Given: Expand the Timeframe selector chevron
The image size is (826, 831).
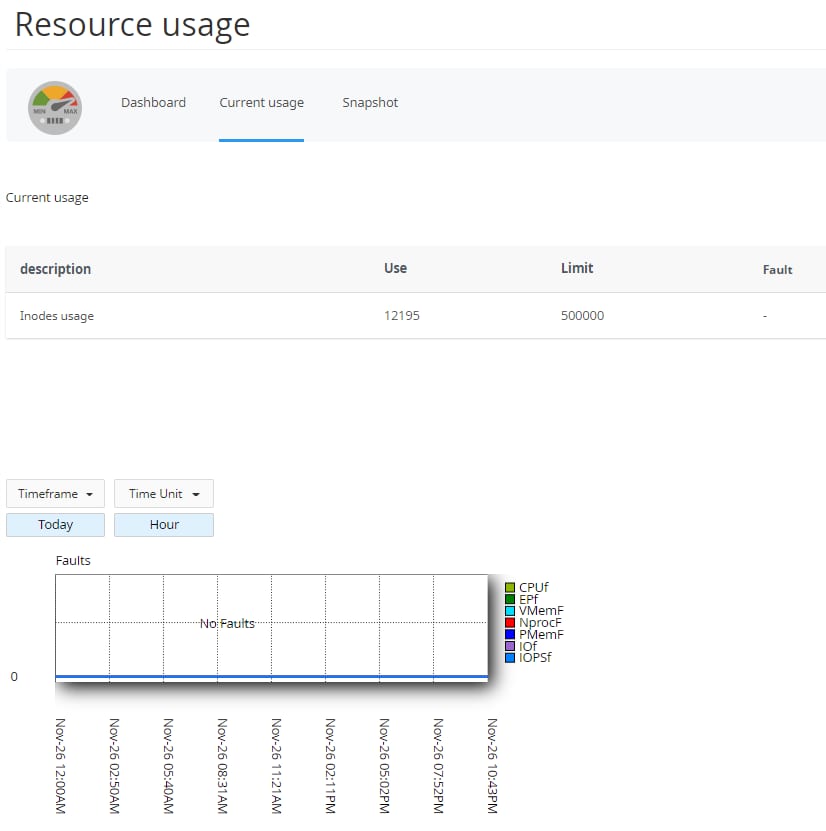Looking at the screenshot, I should (89, 493).
